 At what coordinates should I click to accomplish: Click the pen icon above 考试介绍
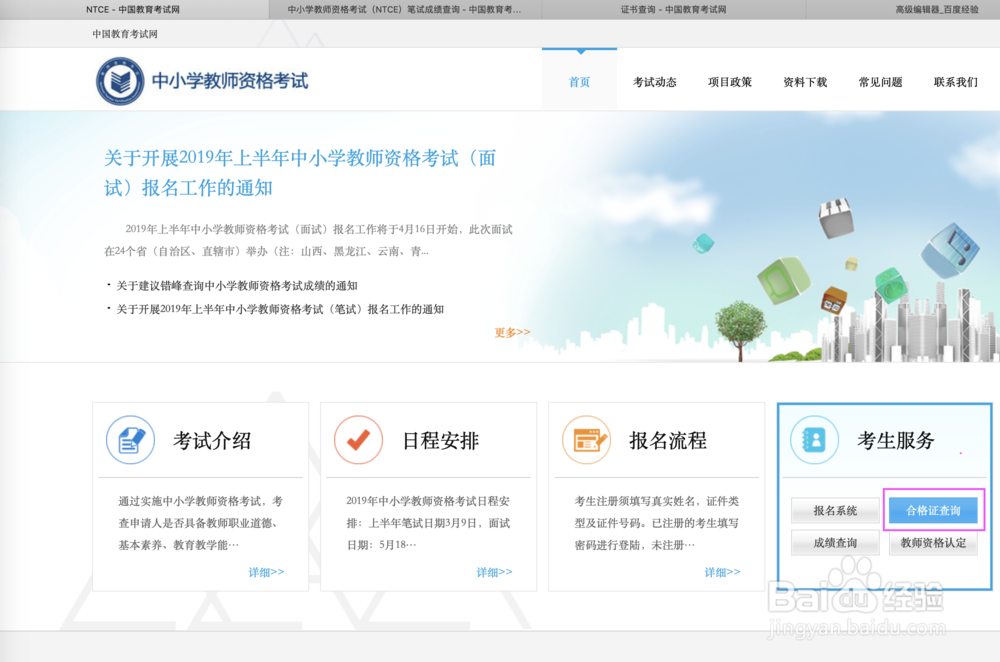pos(129,439)
